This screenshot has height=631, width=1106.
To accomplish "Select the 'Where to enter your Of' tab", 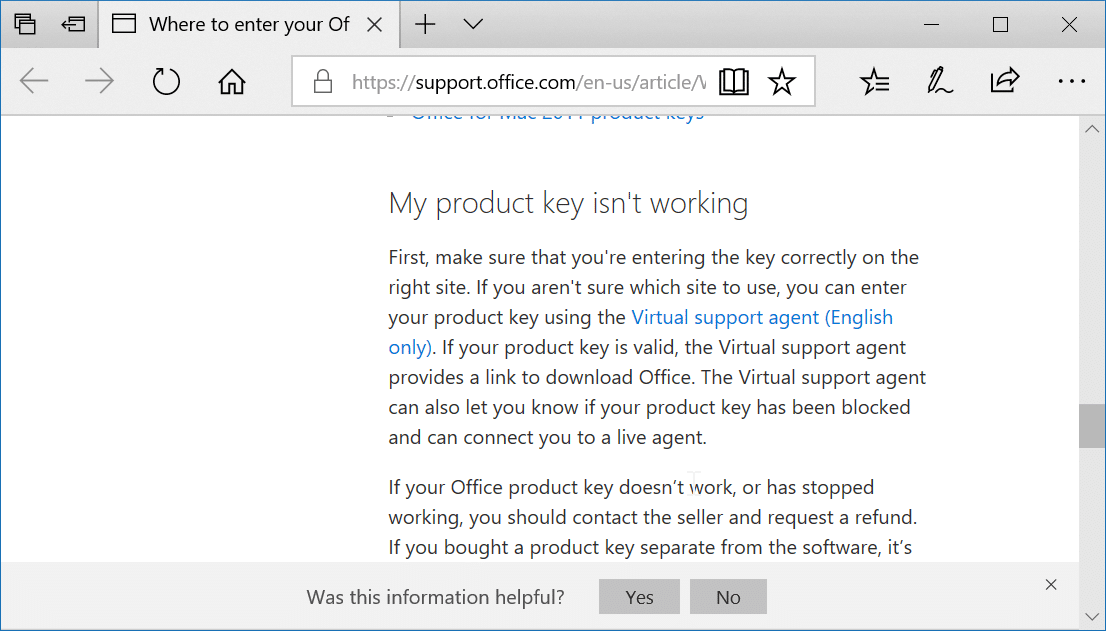I will tap(249, 25).
